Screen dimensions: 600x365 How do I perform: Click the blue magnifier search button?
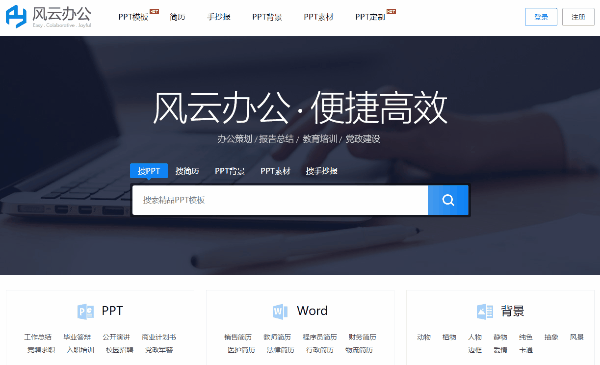click(448, 200)
